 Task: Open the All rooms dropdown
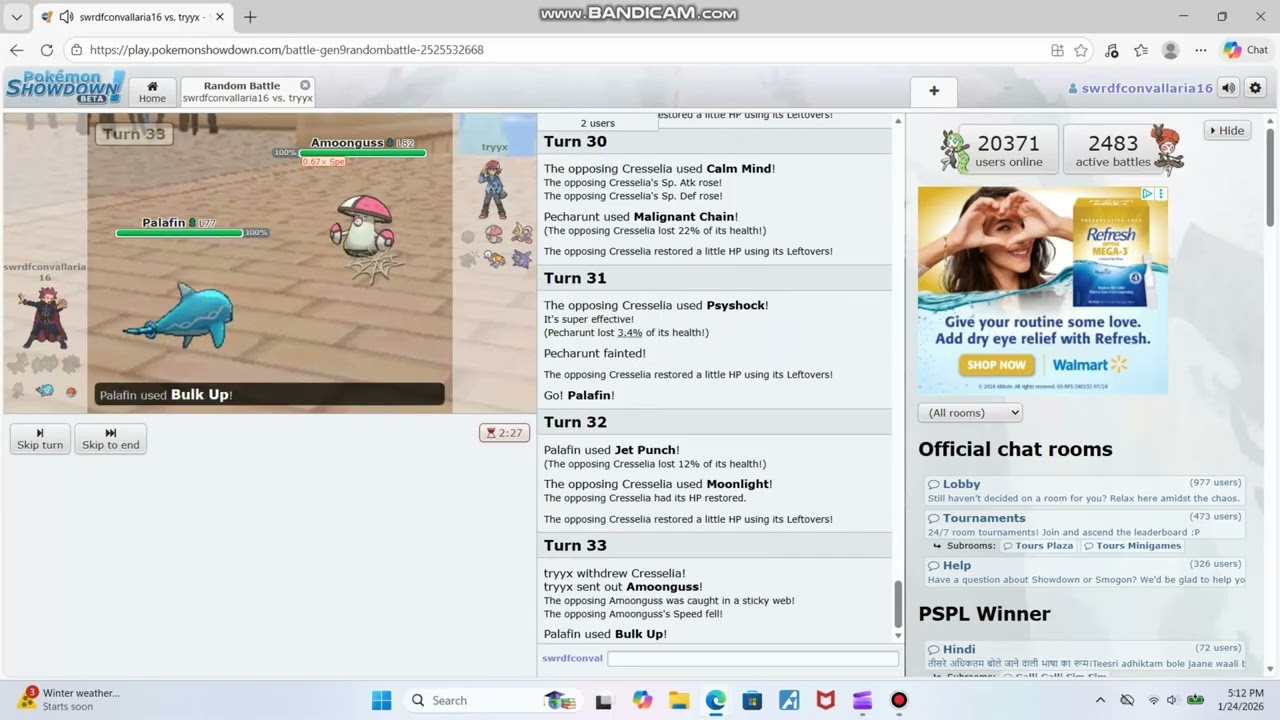click(970, 412)
